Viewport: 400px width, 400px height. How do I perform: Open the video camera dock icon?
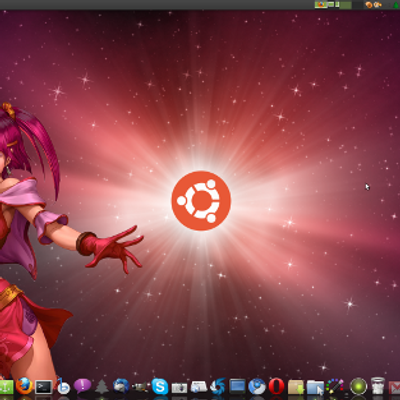tap(140, 387)
